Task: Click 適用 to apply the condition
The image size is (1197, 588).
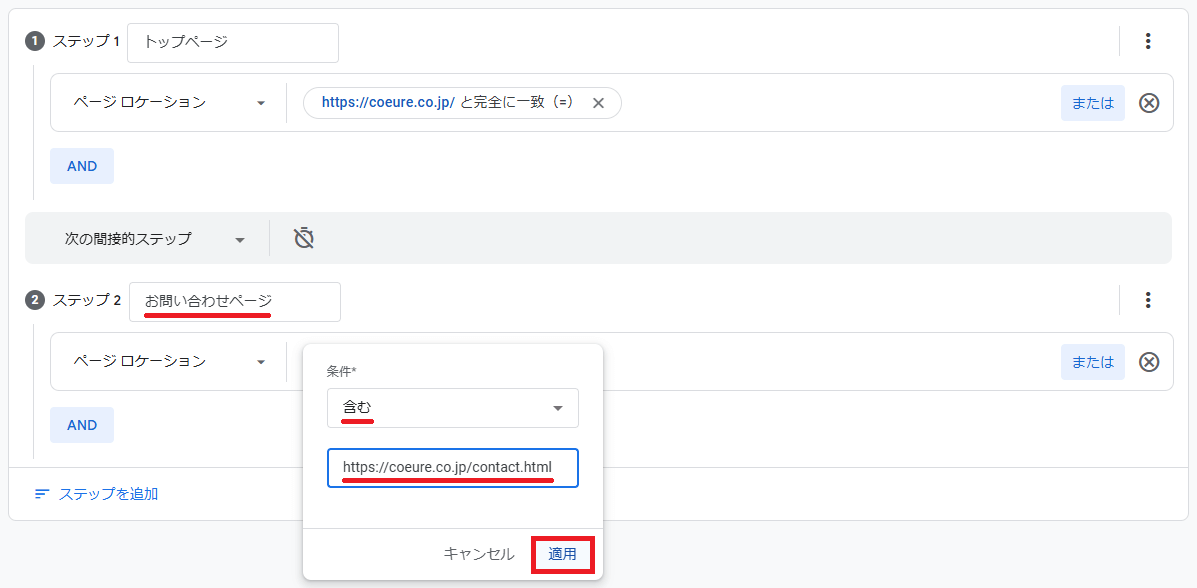Action: point(562,554)
